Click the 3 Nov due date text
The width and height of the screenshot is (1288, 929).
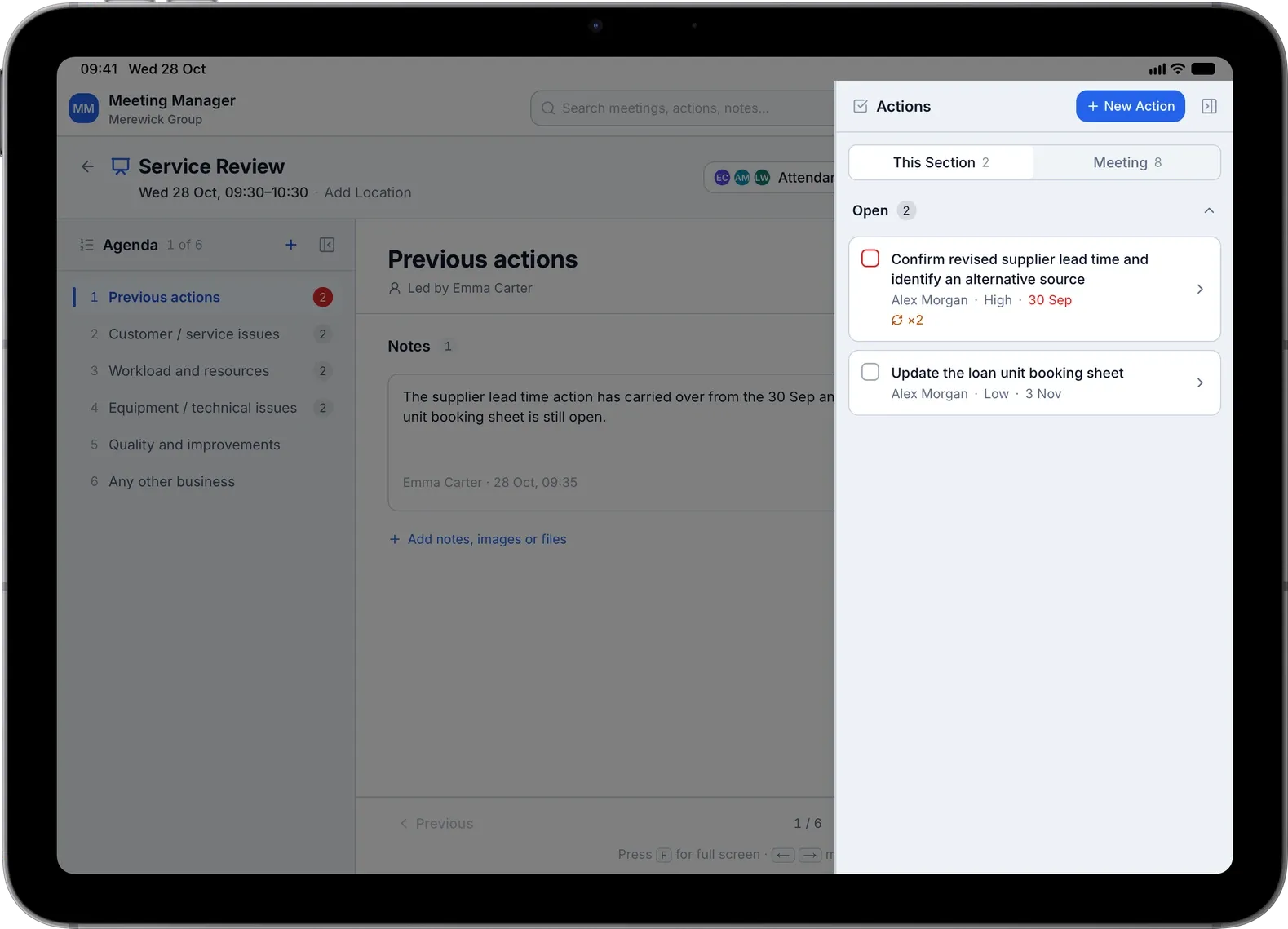(1043, 394)
